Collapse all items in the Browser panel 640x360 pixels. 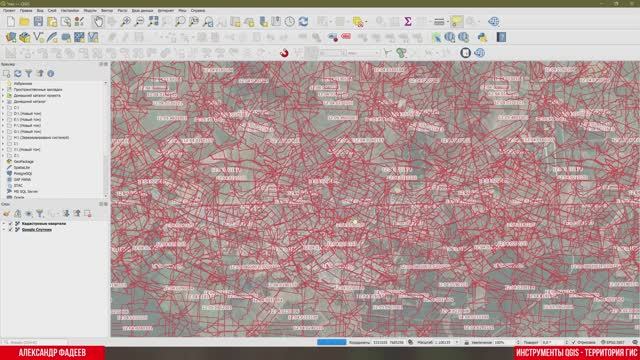click(40, 73)
